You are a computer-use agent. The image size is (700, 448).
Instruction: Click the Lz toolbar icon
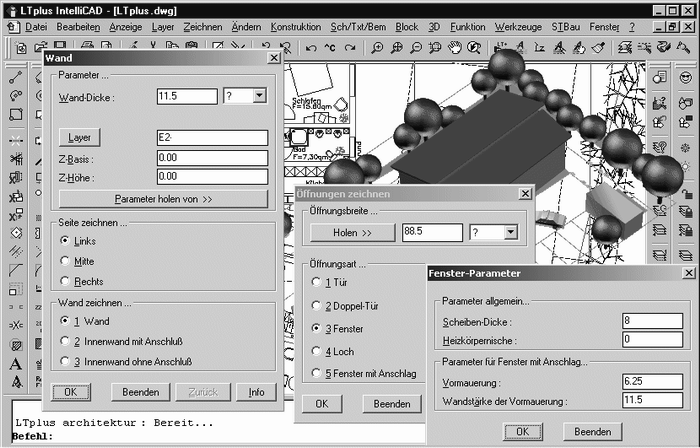[x=539, y=47]
